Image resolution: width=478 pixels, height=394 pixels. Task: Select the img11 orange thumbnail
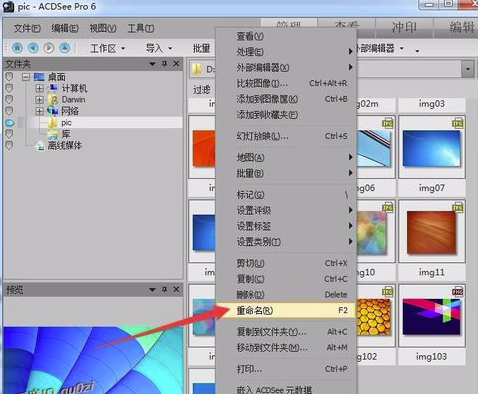click(432, 232)
